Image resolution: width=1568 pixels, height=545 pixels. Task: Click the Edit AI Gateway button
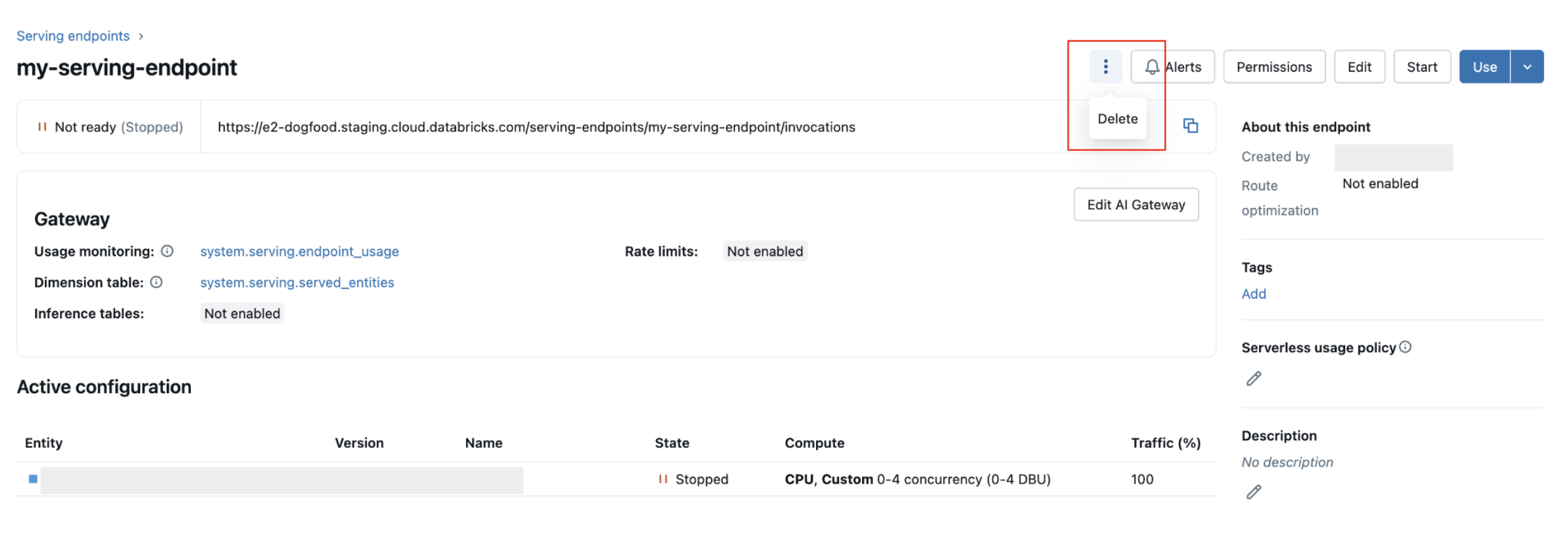pyautogui.click(x=1136, y=204)
